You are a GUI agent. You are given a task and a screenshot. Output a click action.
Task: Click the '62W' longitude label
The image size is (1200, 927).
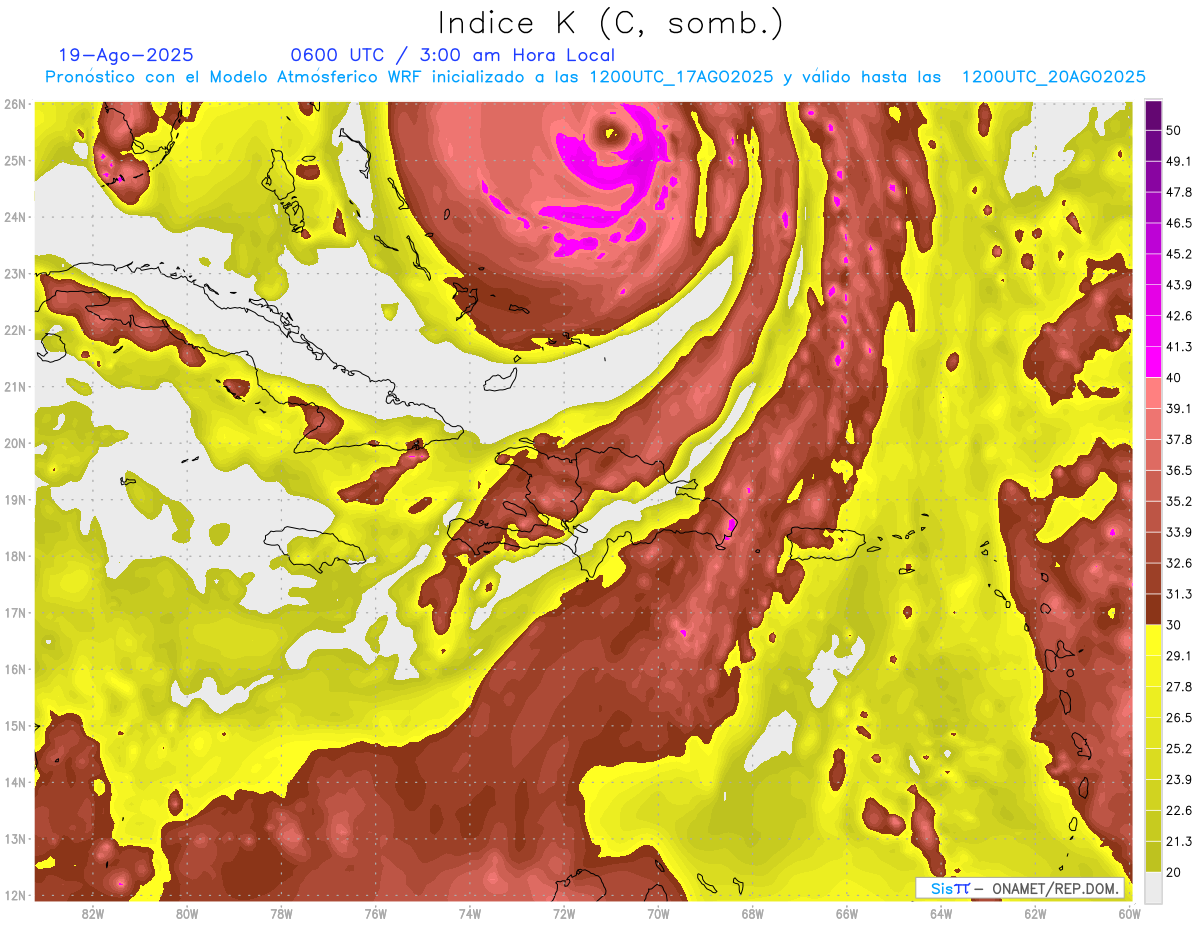point(1035,914)
